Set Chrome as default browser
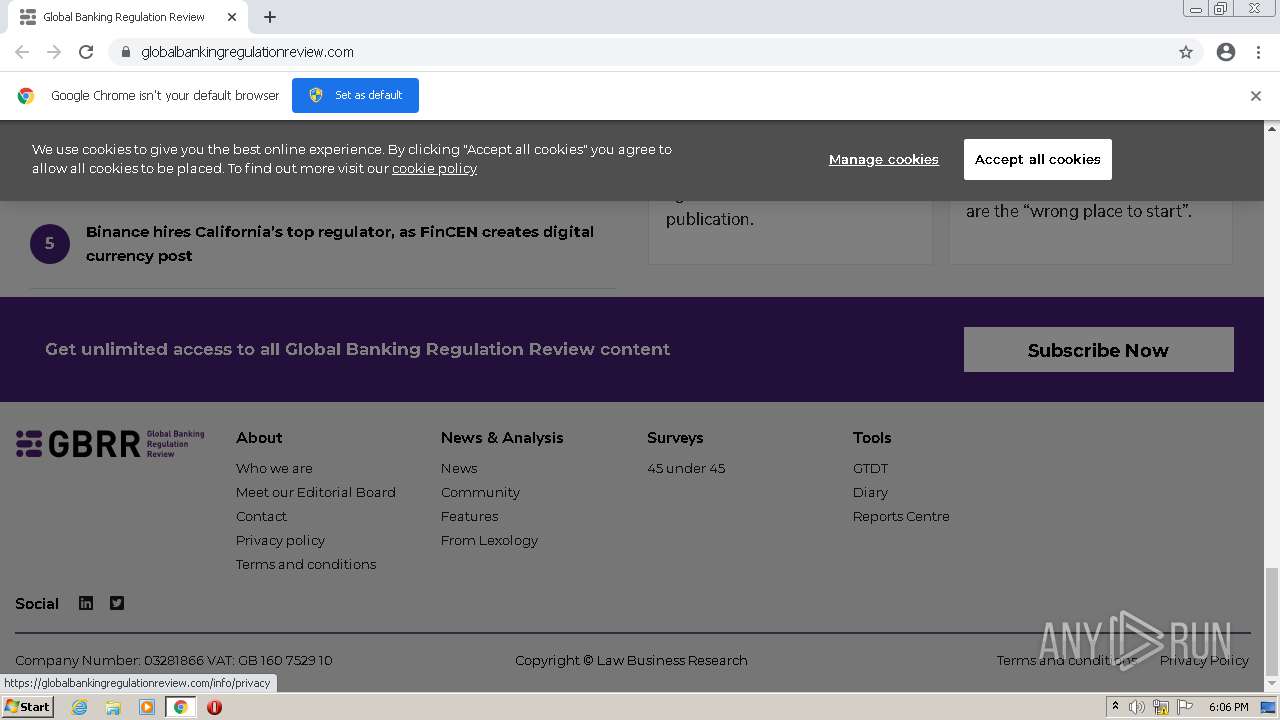 click(355, 95)
